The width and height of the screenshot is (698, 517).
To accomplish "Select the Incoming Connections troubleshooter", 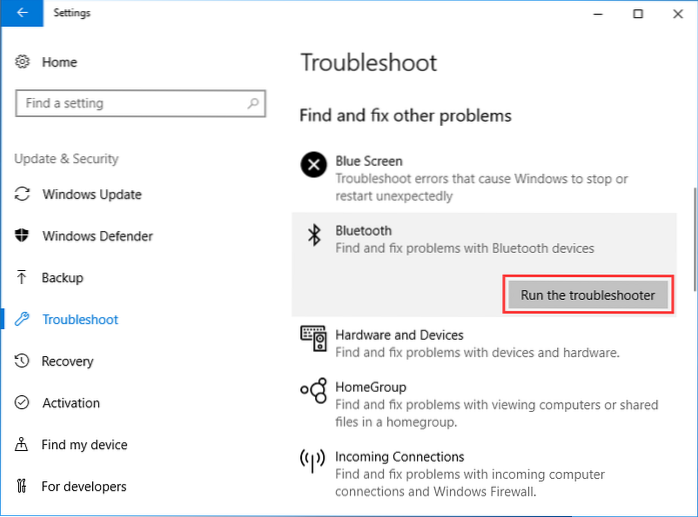I will click(399, 457).
